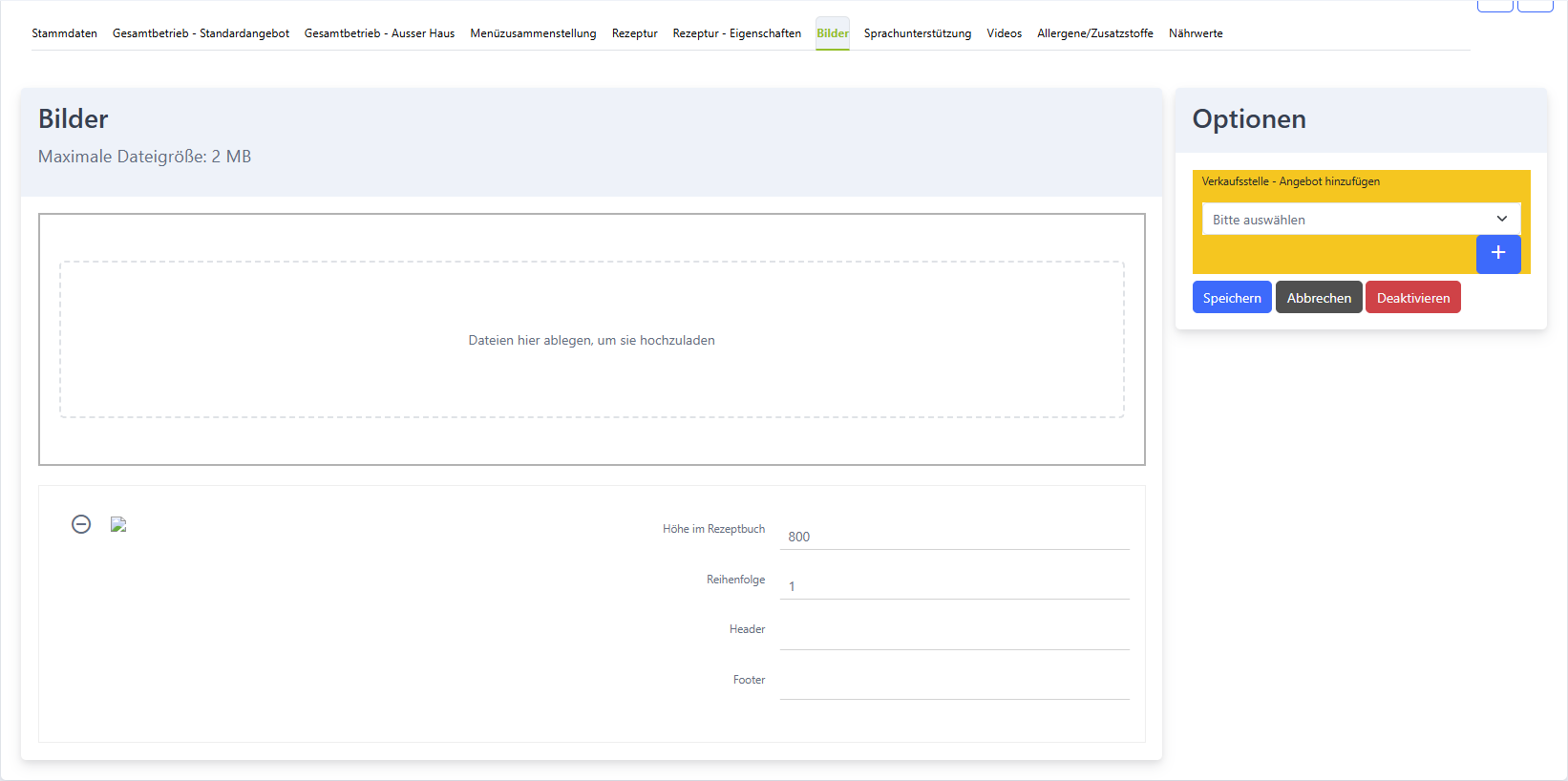Open the Bitte auswählen dropdown

click(1361, 220)
